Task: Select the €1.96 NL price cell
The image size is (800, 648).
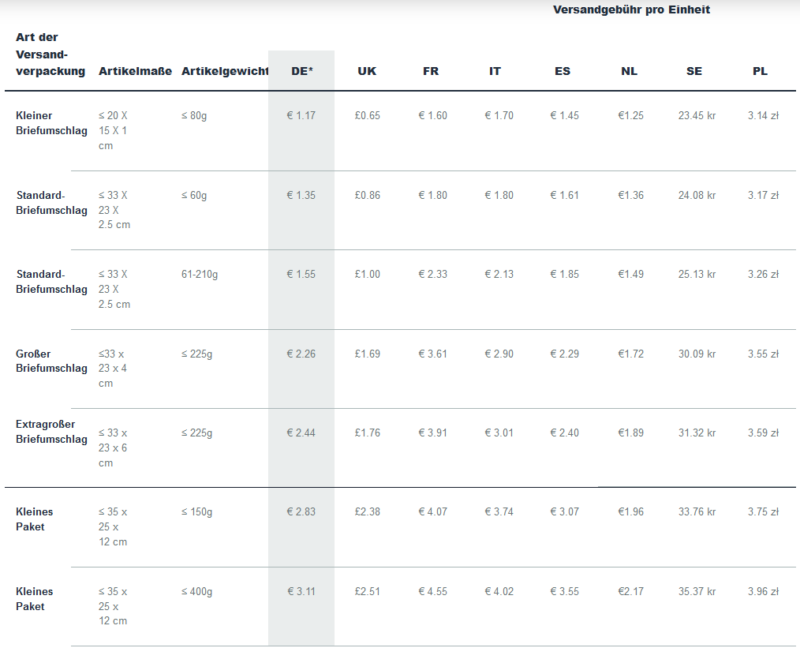Action: (631, 511)
